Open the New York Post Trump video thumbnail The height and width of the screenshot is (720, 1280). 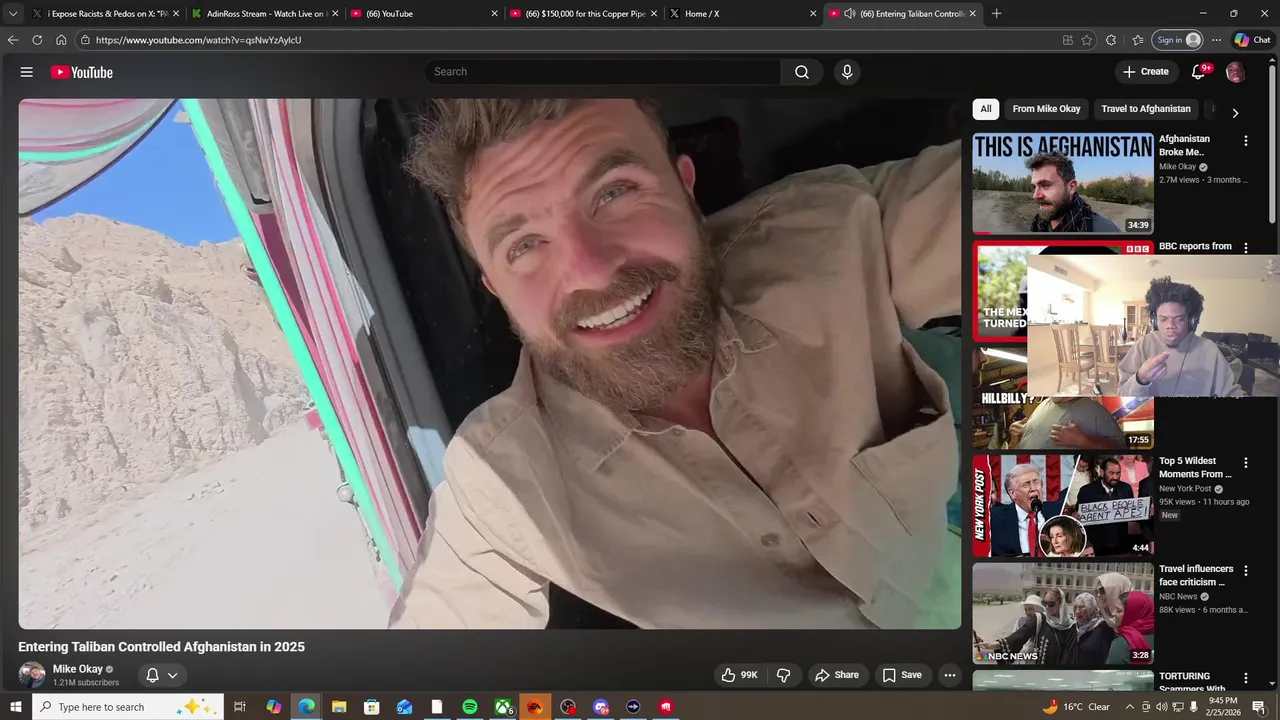click(1063, 506)
